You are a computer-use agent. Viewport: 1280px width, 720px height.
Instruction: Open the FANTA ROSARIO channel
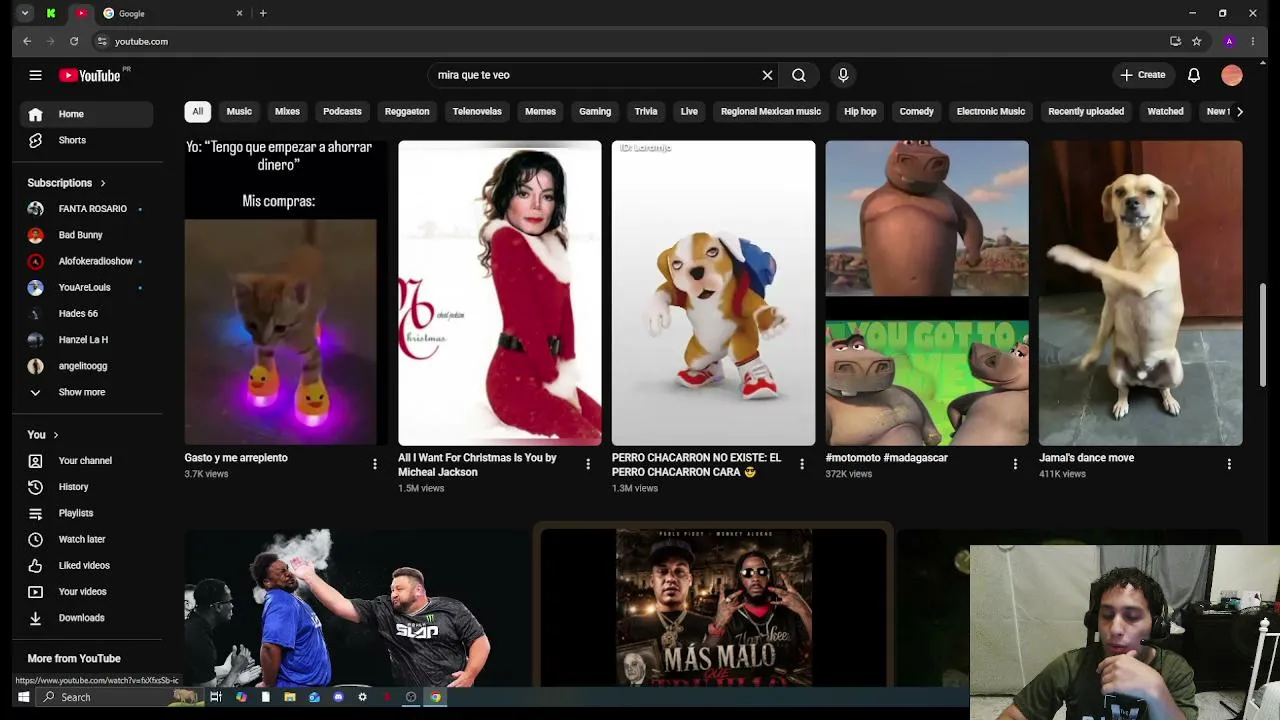point(87,209)
